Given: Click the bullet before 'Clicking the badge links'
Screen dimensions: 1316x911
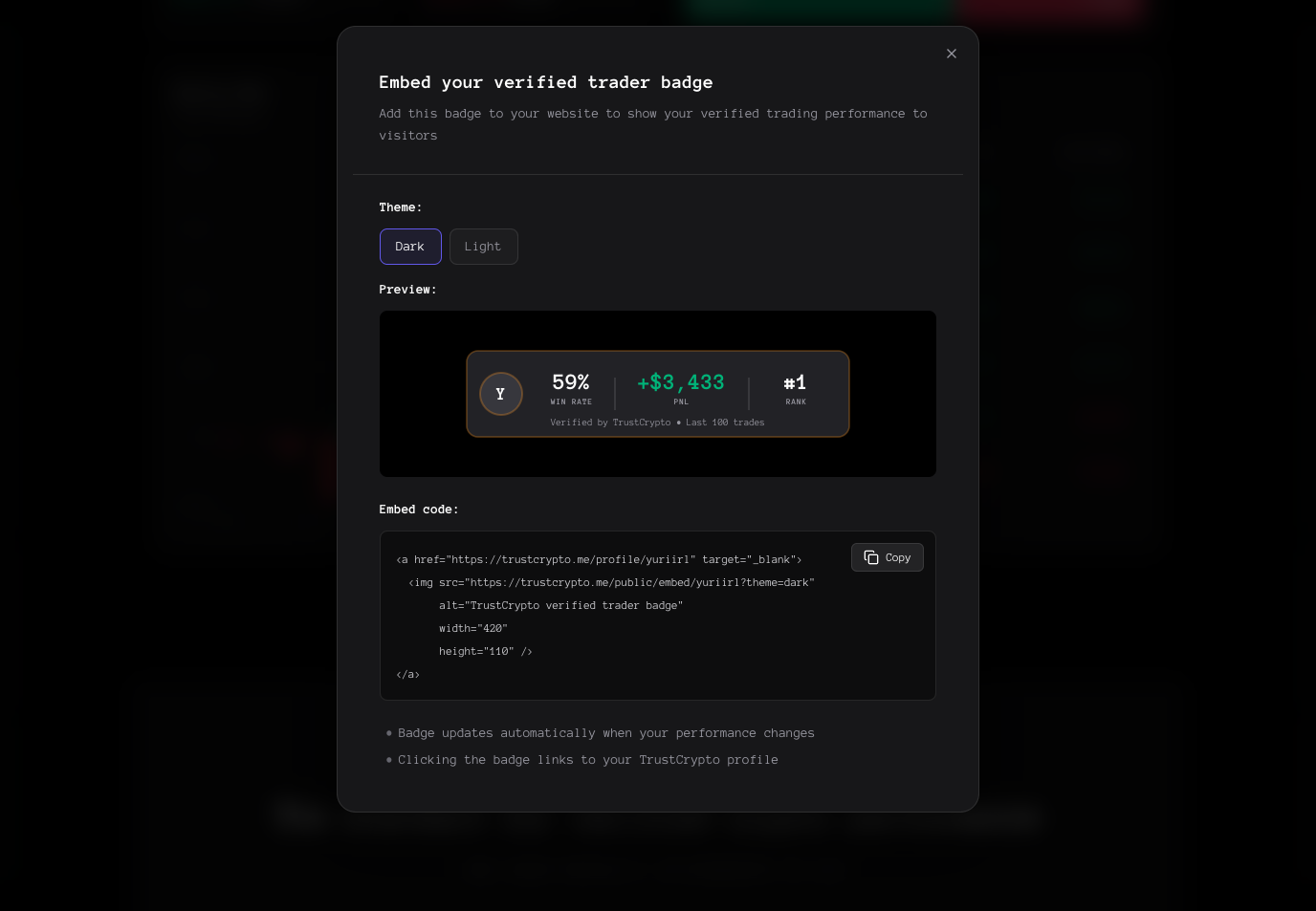Looking at the screenshot, I should pyautogui.click(x=388, y=760).
